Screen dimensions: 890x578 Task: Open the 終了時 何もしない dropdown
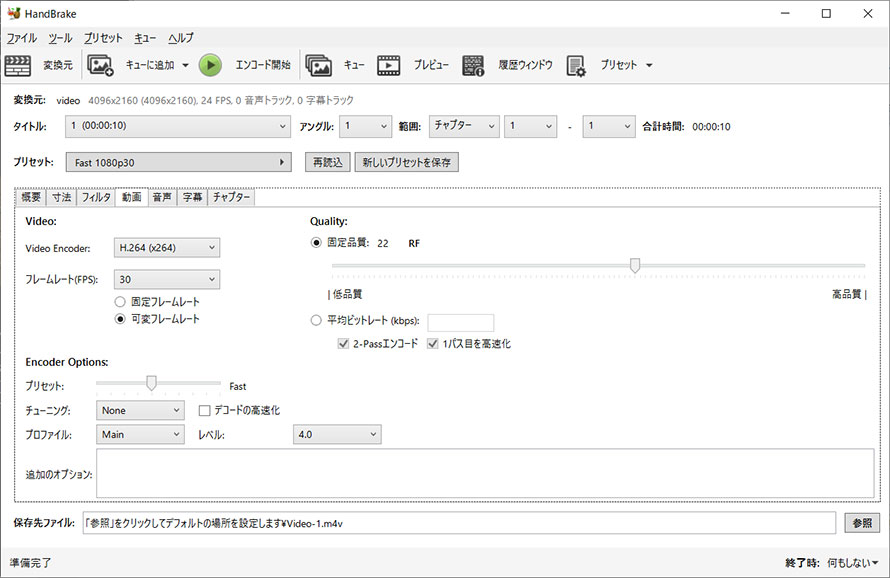(853, 563)
